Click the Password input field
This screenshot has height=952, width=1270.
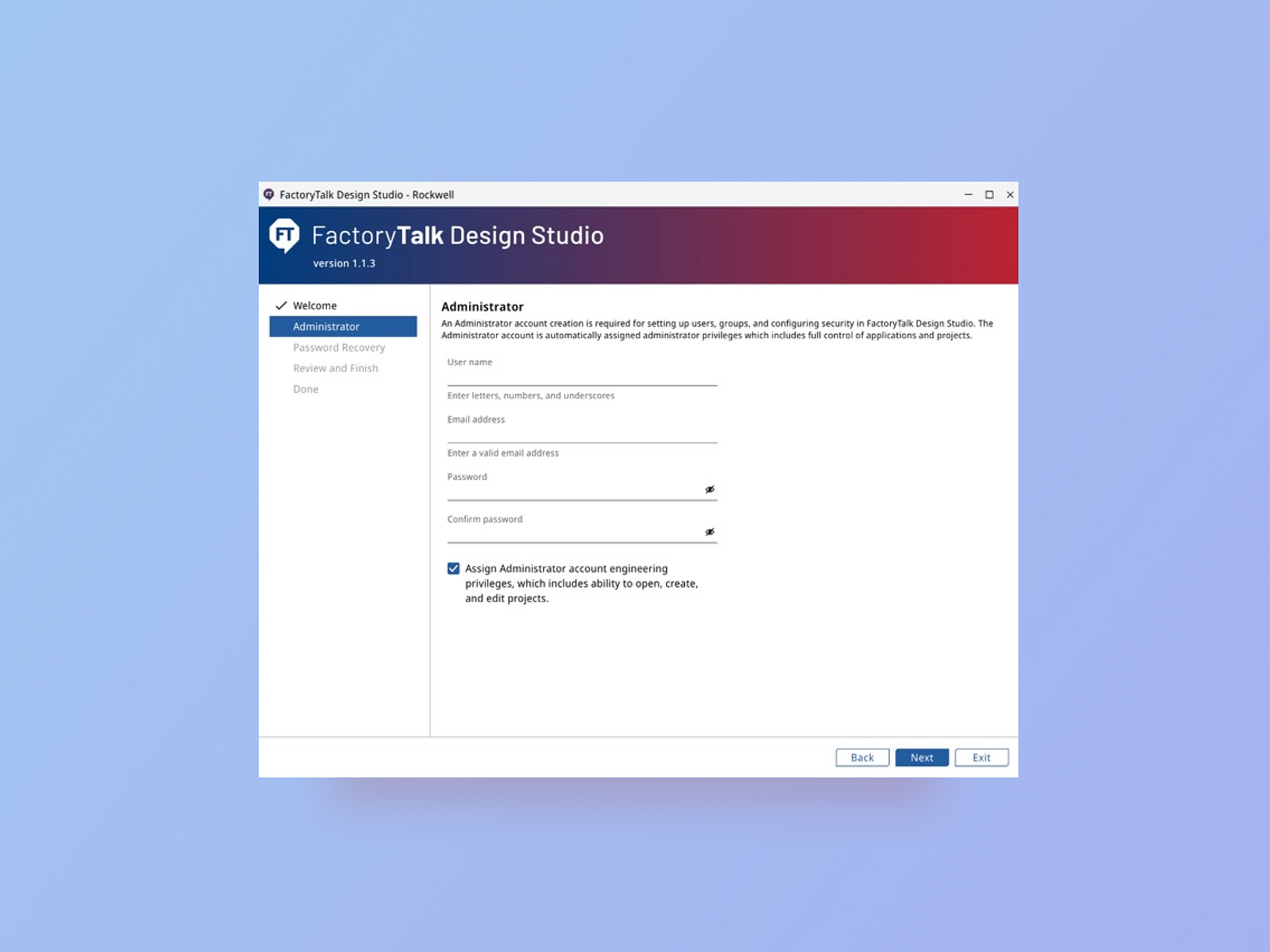[571, 492]
